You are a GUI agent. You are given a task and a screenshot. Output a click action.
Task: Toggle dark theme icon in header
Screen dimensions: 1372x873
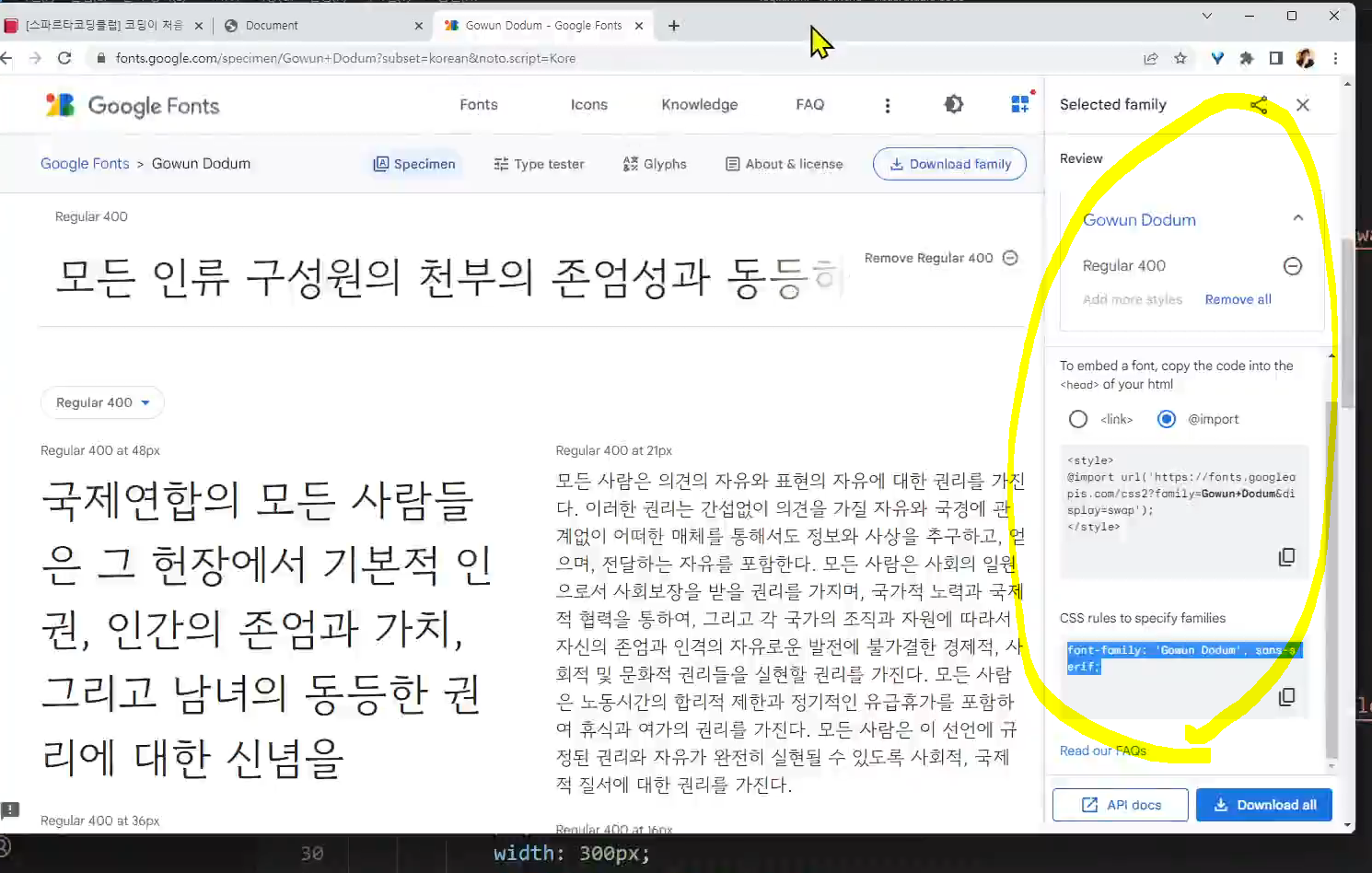(x=954, y=104)
